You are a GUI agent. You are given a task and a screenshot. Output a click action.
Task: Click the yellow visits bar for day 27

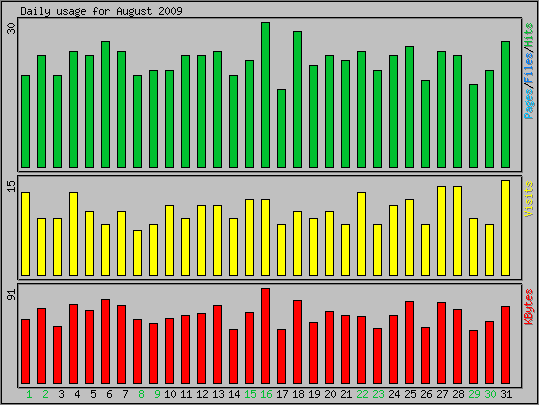tap(441, 231)
